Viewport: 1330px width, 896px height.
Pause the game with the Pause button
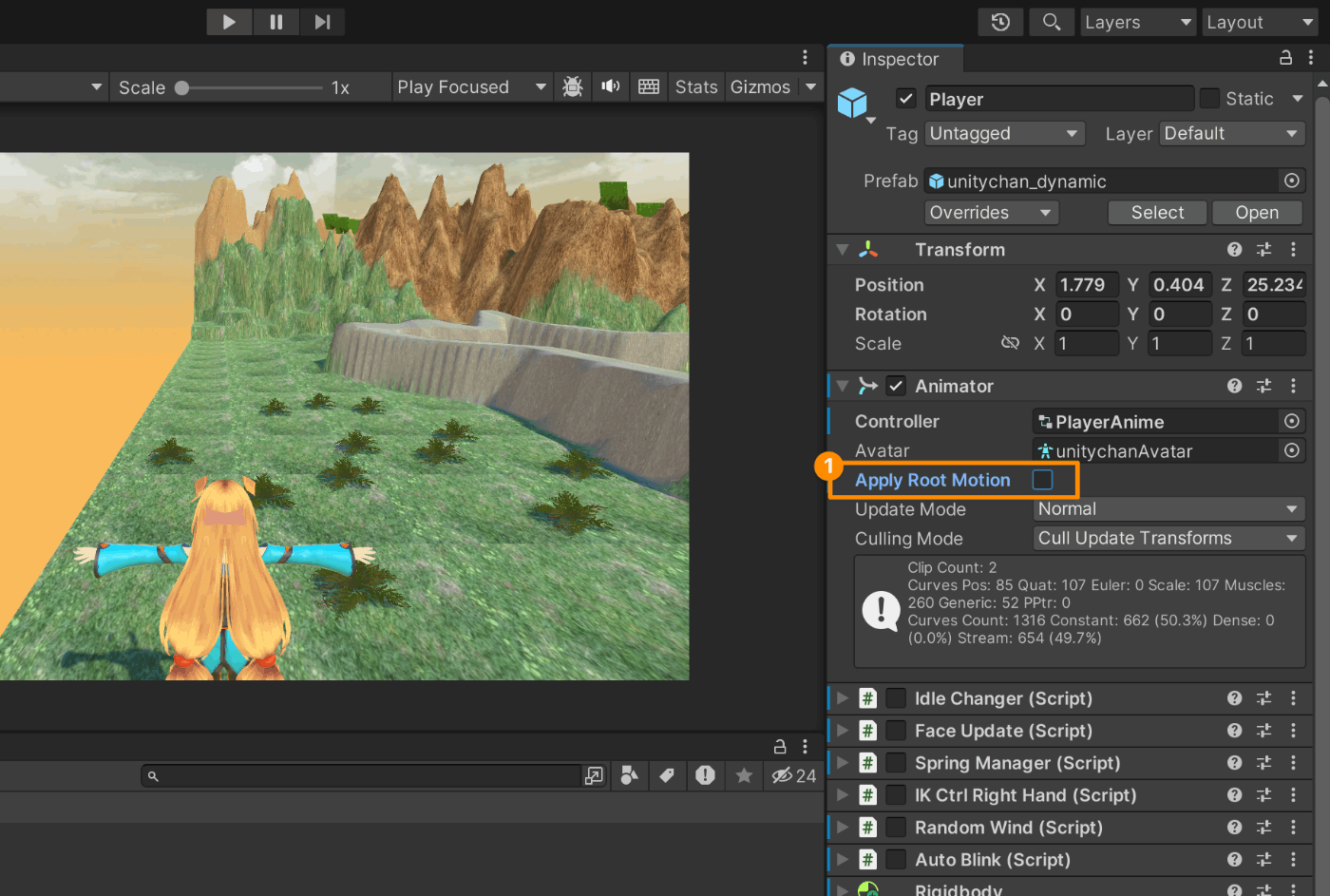[276, 22]
